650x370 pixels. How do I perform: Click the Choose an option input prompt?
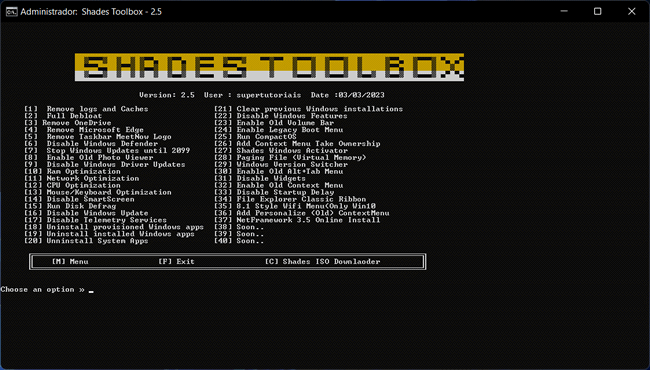47,290
